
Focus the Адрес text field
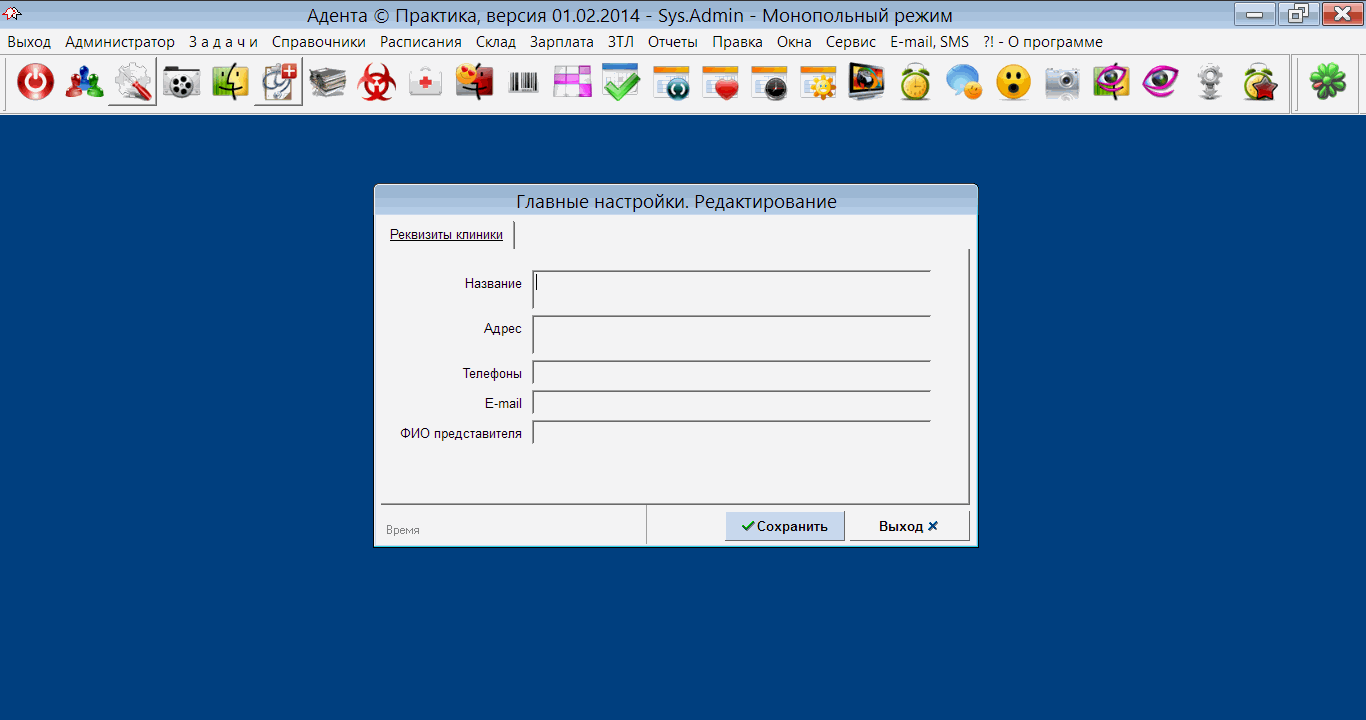(x=731, y=335)
